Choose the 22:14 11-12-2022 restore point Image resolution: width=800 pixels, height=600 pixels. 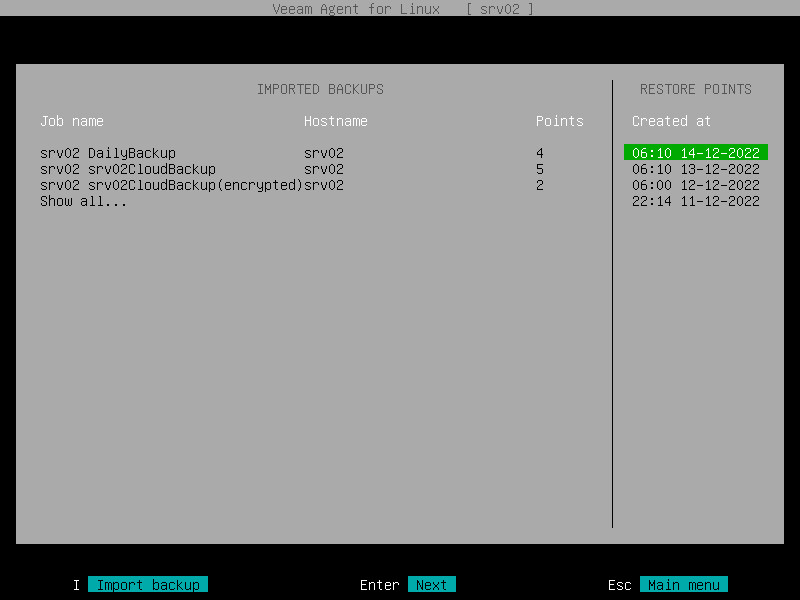pyautogui.click(x=696, y=201)
